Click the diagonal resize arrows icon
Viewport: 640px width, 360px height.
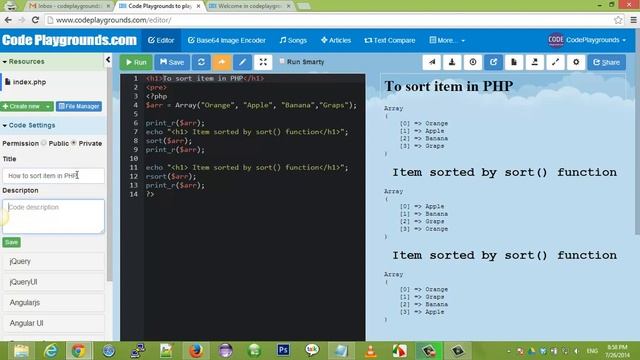click(555, 62)
